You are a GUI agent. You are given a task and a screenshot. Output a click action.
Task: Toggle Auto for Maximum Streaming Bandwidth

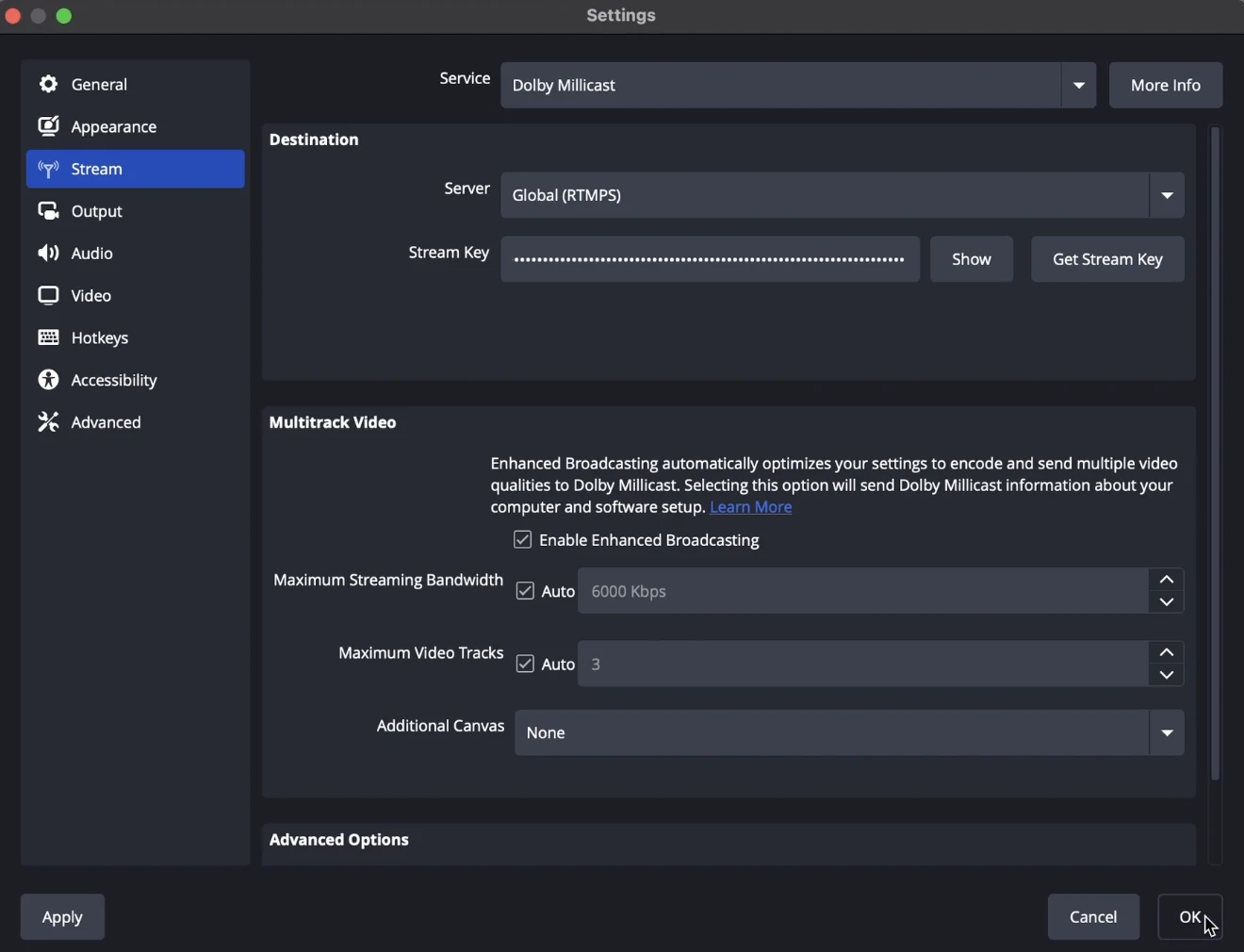[526, 592]
